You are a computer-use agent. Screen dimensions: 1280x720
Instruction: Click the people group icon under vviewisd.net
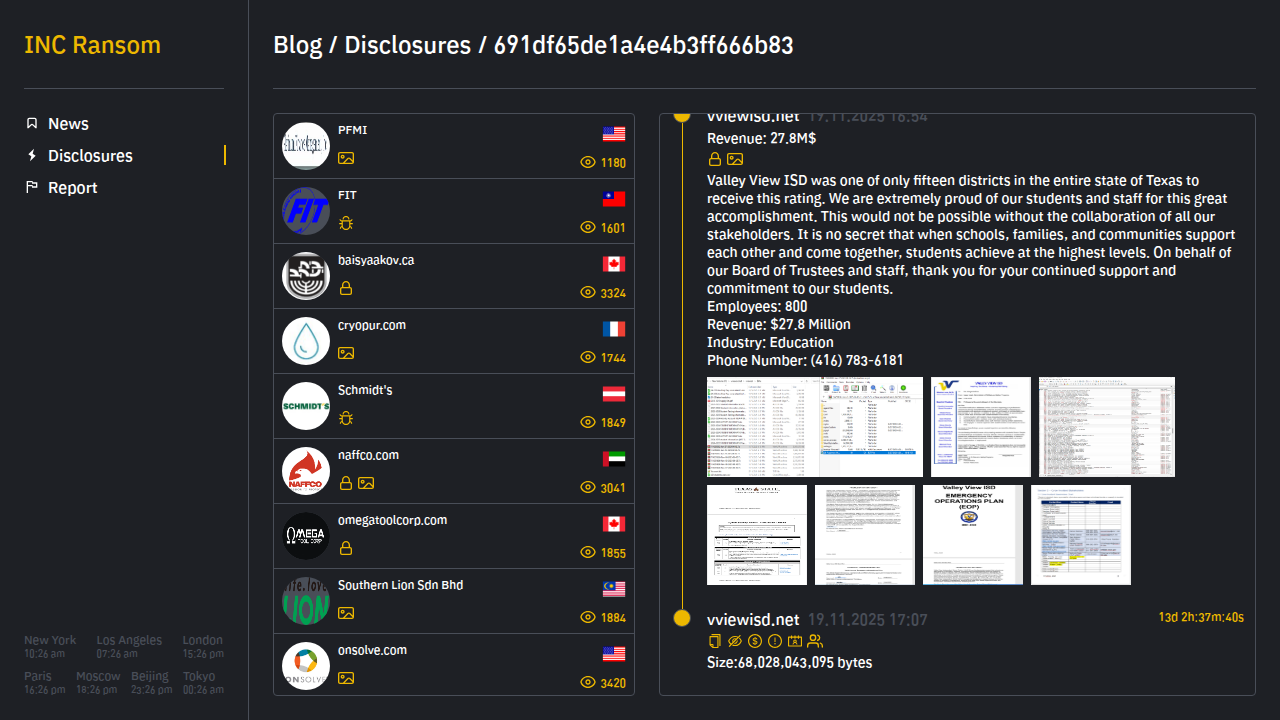pos(815,641)
